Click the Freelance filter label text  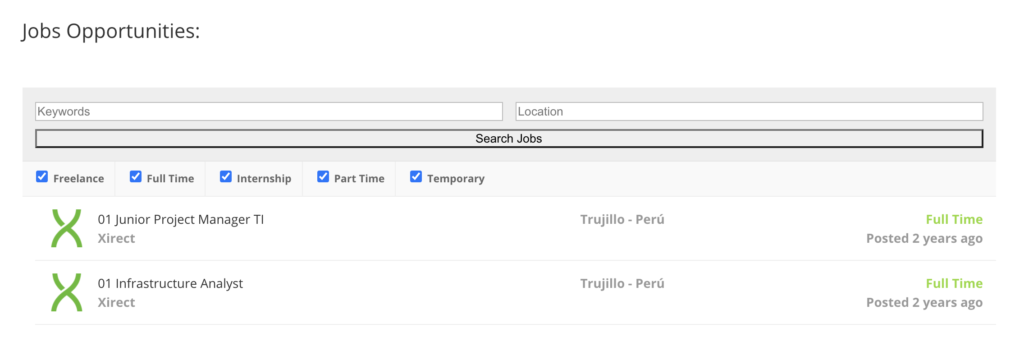pyautogui.click(x=78, y=179)
